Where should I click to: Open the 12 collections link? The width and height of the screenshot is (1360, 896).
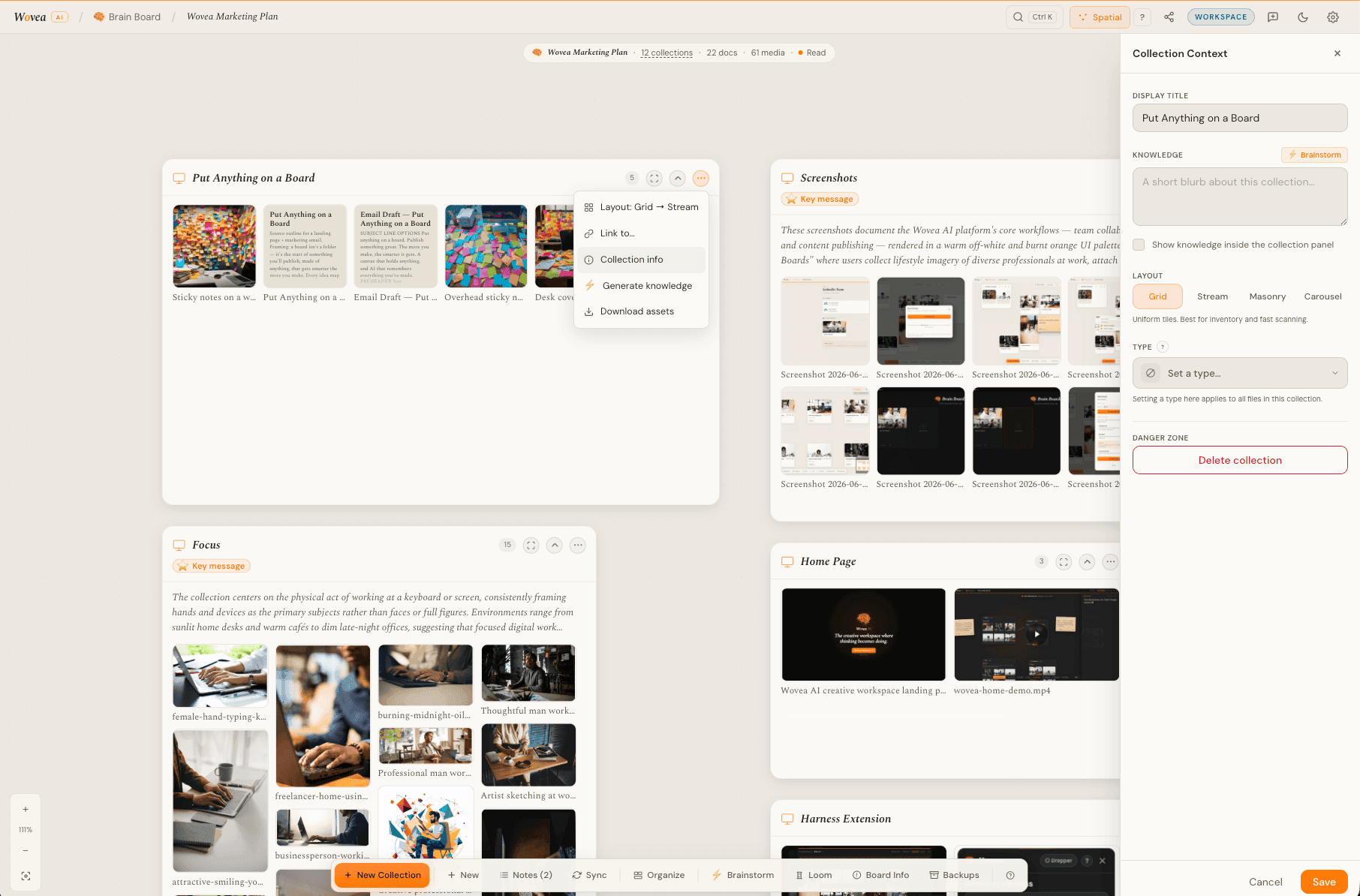(666, 53)
